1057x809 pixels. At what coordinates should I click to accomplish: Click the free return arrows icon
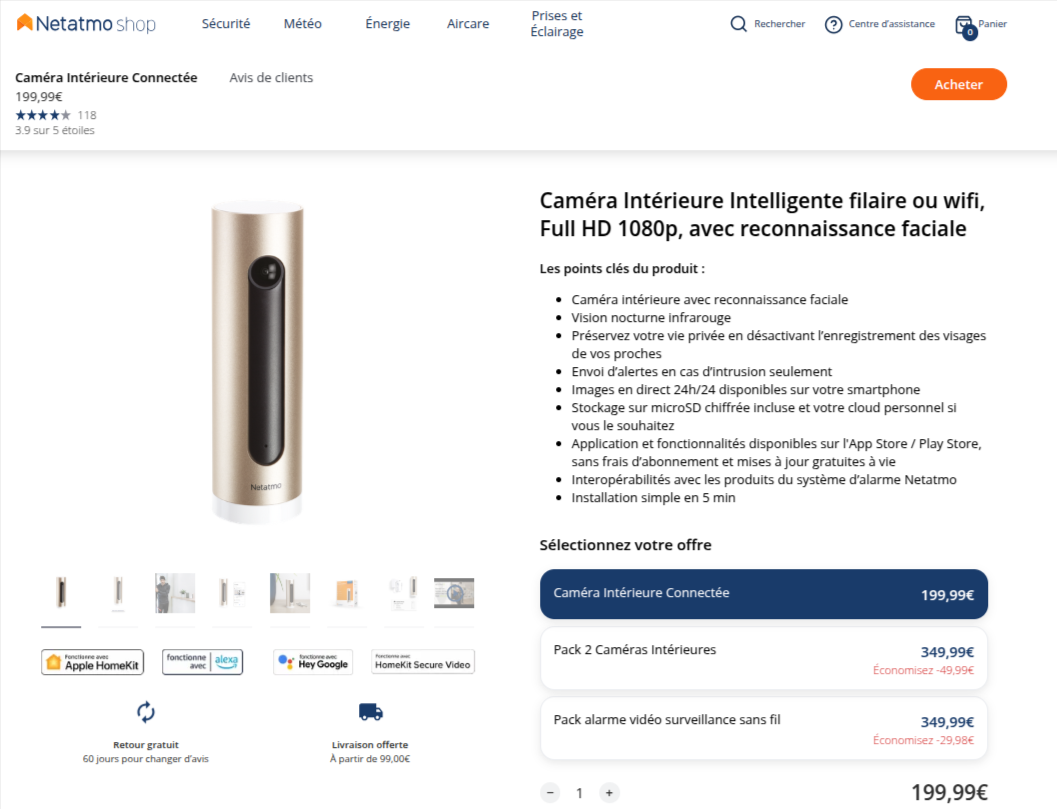click(146, 712)
